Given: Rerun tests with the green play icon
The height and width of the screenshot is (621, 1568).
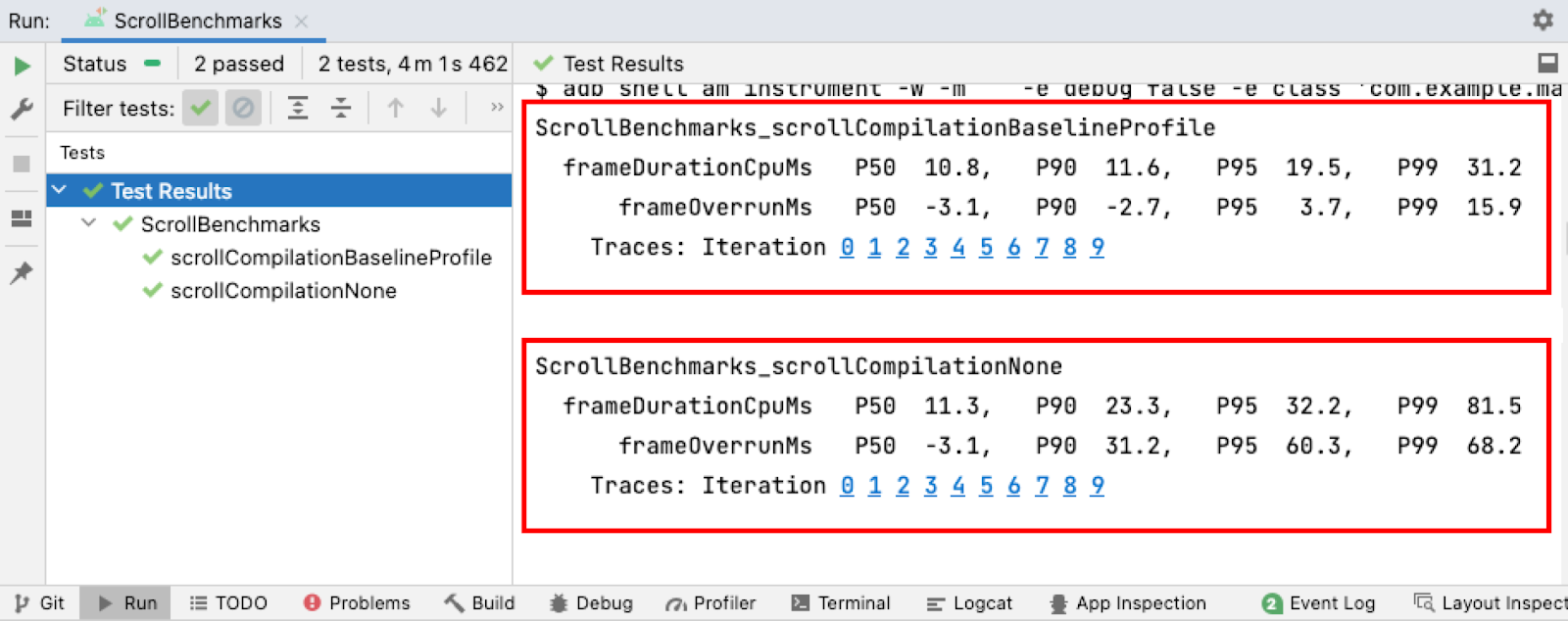Looking at the screenshot, I should pos(22,66).
